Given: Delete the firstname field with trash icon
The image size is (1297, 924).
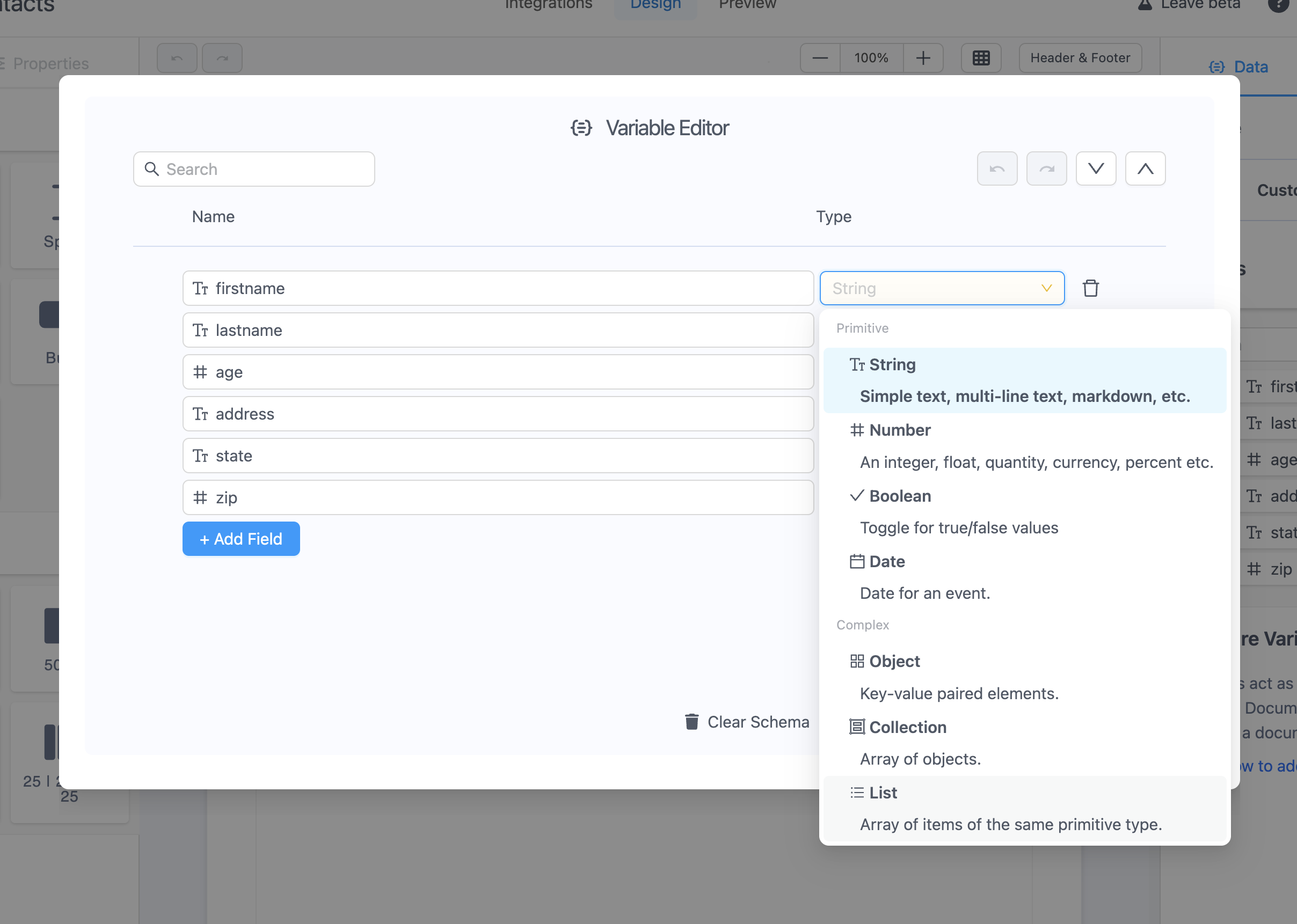Looking at the screenshot, I should click(1090, 289).
